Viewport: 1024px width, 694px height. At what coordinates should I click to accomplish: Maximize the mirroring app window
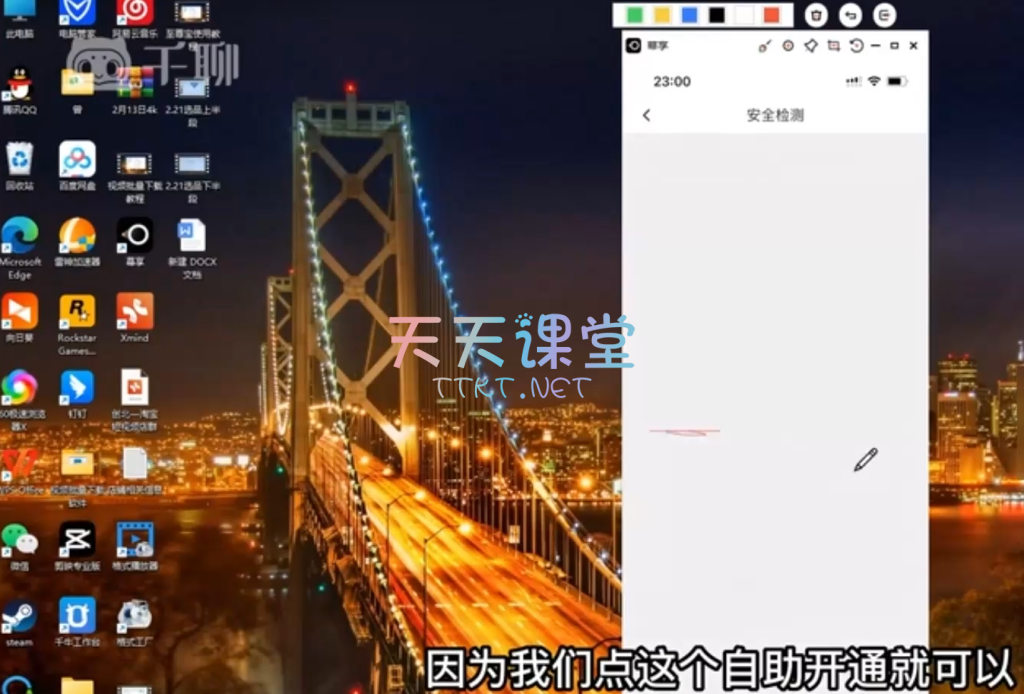[894, 46]
